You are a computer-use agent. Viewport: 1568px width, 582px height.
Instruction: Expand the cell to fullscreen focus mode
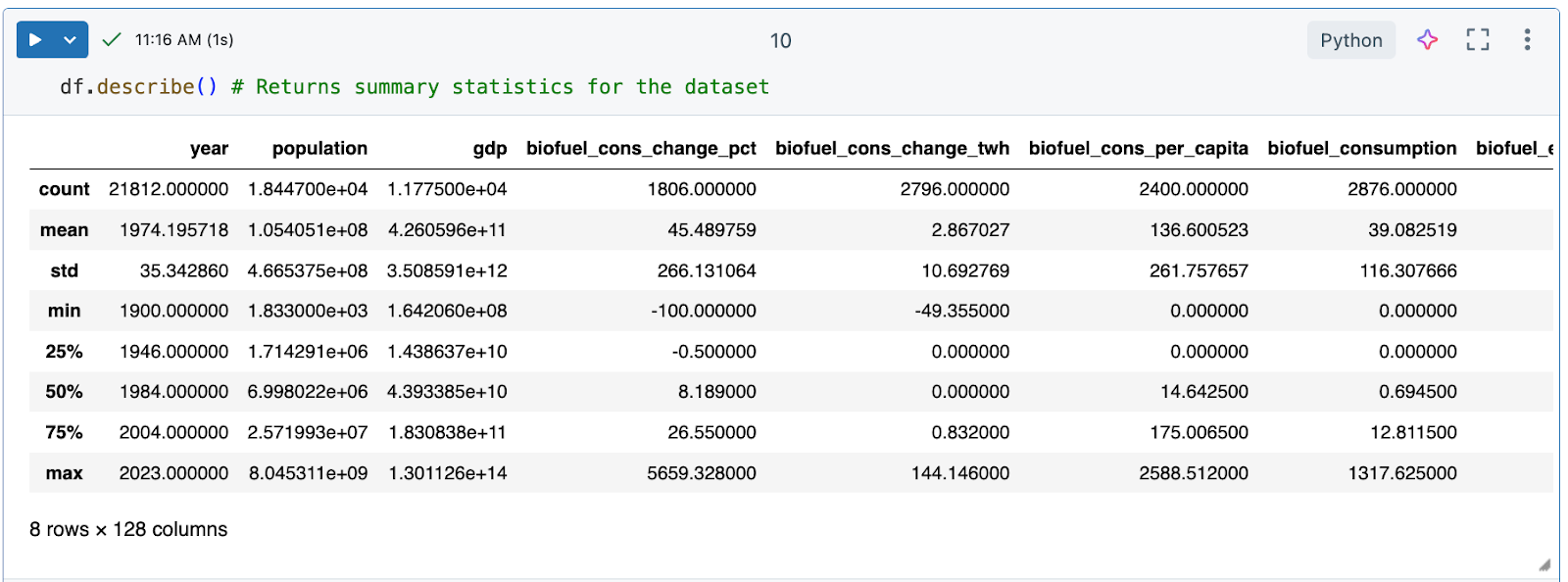tap(1477, 40)
